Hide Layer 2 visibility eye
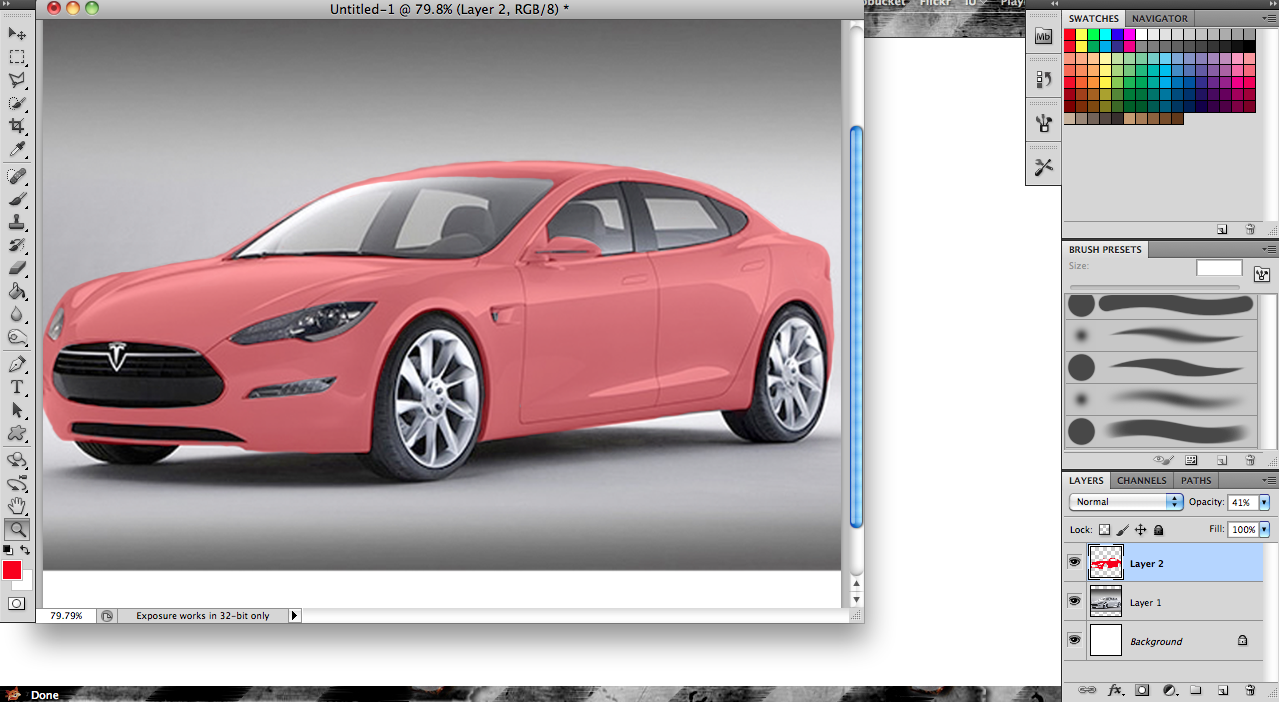1279x702 pixels. click(1074, 563)
